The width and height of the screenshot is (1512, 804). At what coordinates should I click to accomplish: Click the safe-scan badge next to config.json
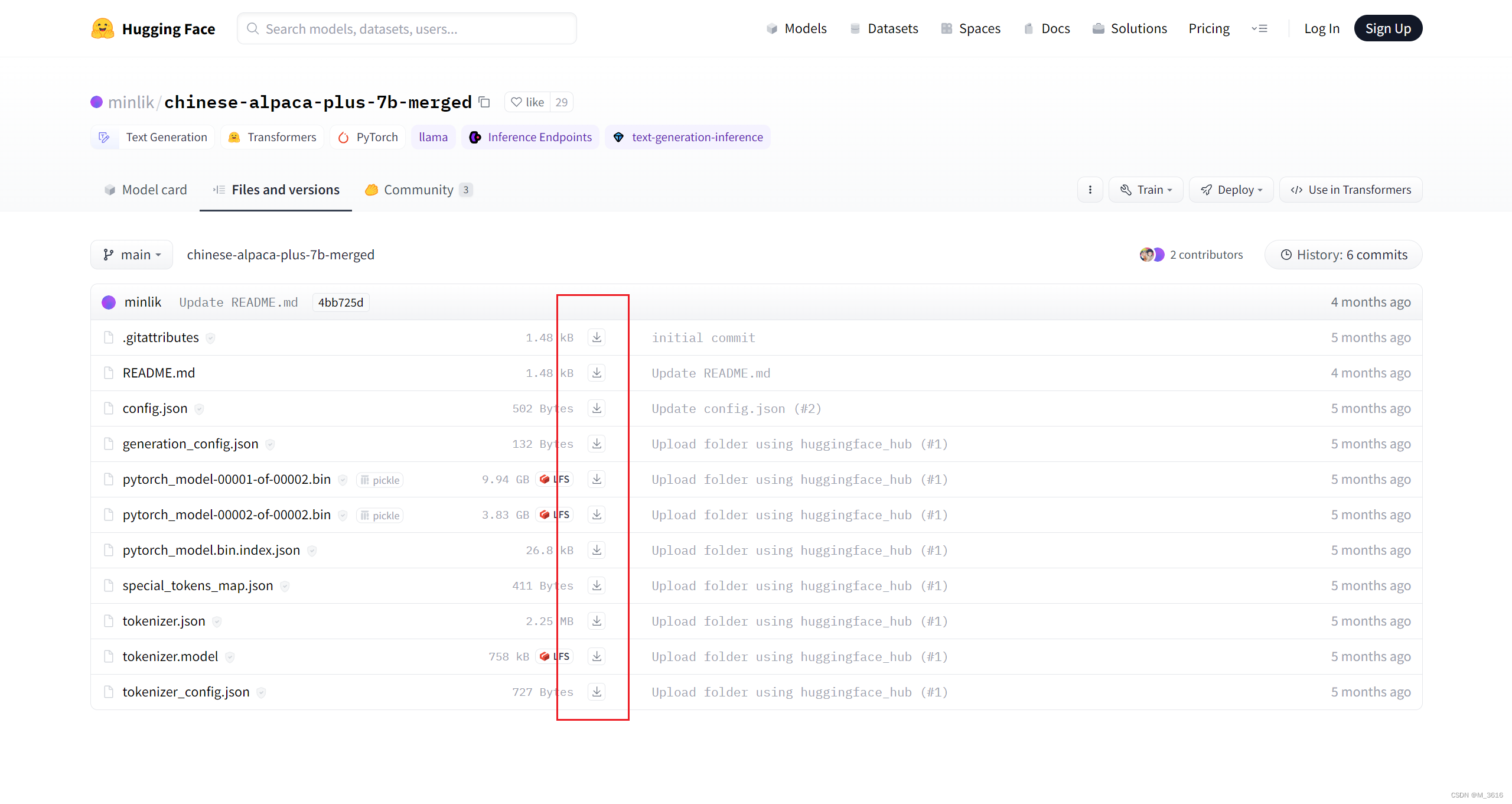tap(199, 409)
